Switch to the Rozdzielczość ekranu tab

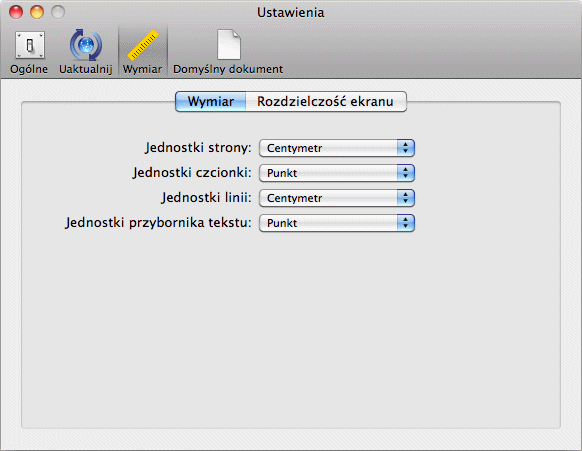coord(326,101)
